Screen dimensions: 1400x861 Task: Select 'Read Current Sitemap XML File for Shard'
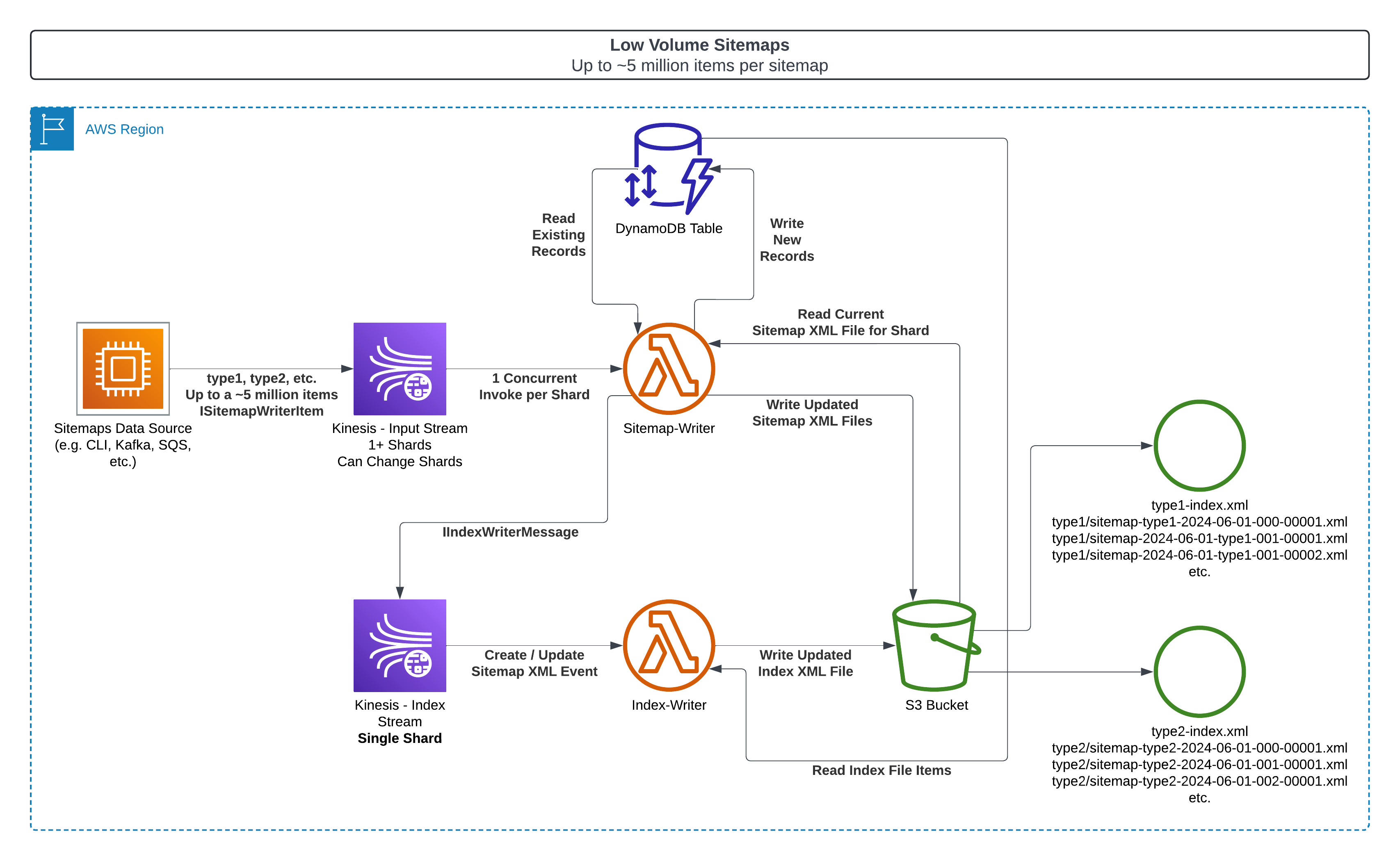[x=840, y=322]
